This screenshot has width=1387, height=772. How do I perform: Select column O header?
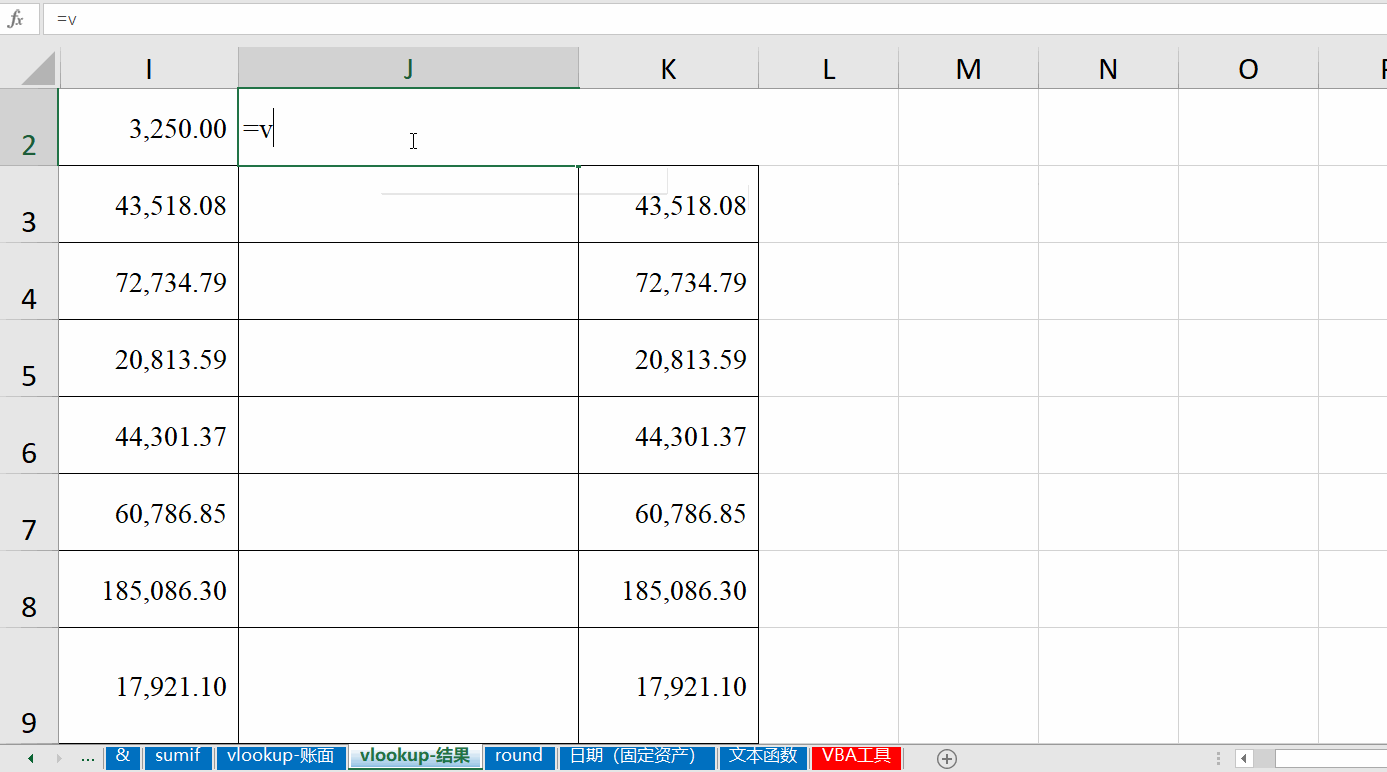(1248, 69)
